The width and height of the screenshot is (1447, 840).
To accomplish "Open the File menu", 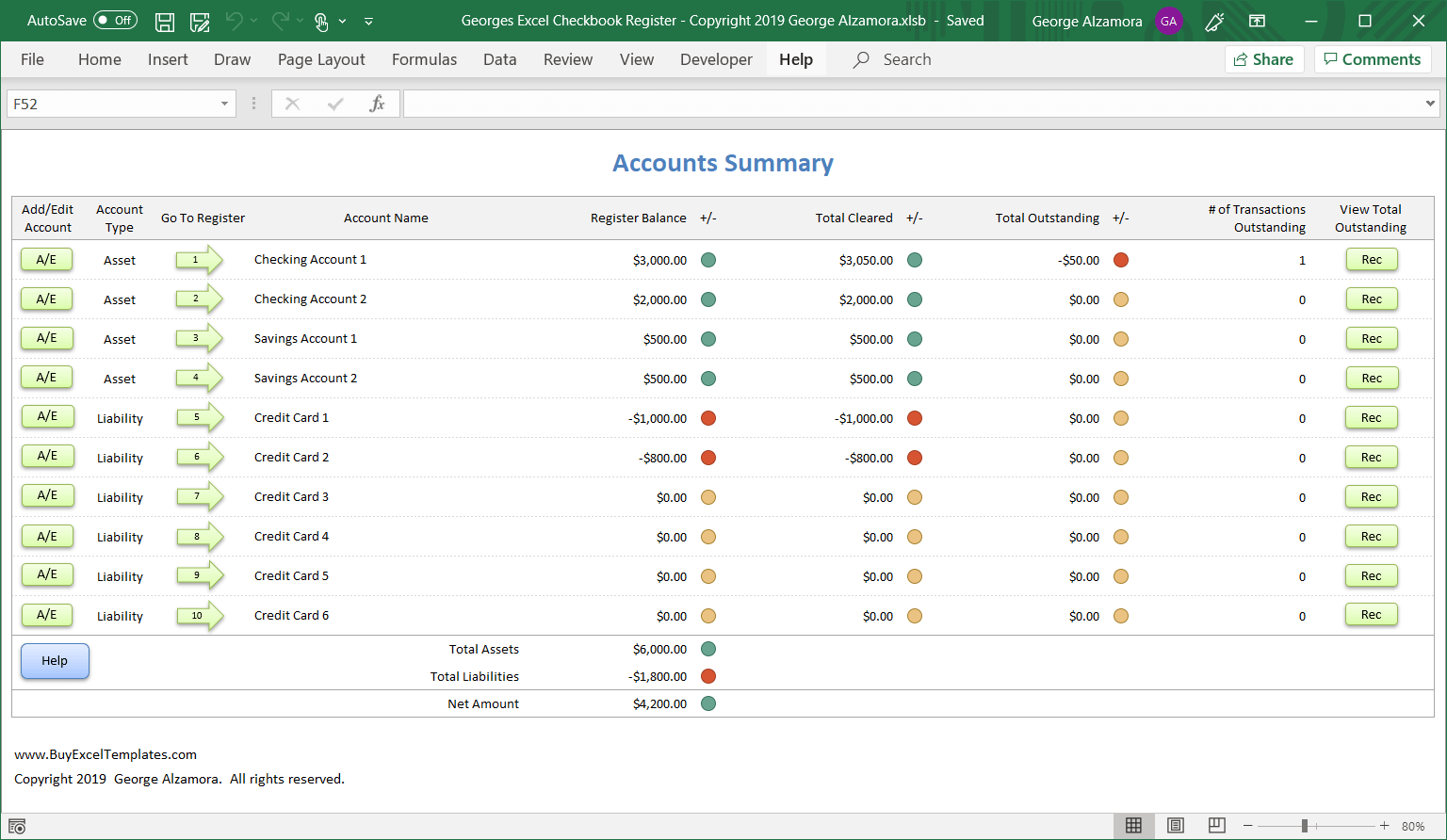I will click(x=32, y=59).
